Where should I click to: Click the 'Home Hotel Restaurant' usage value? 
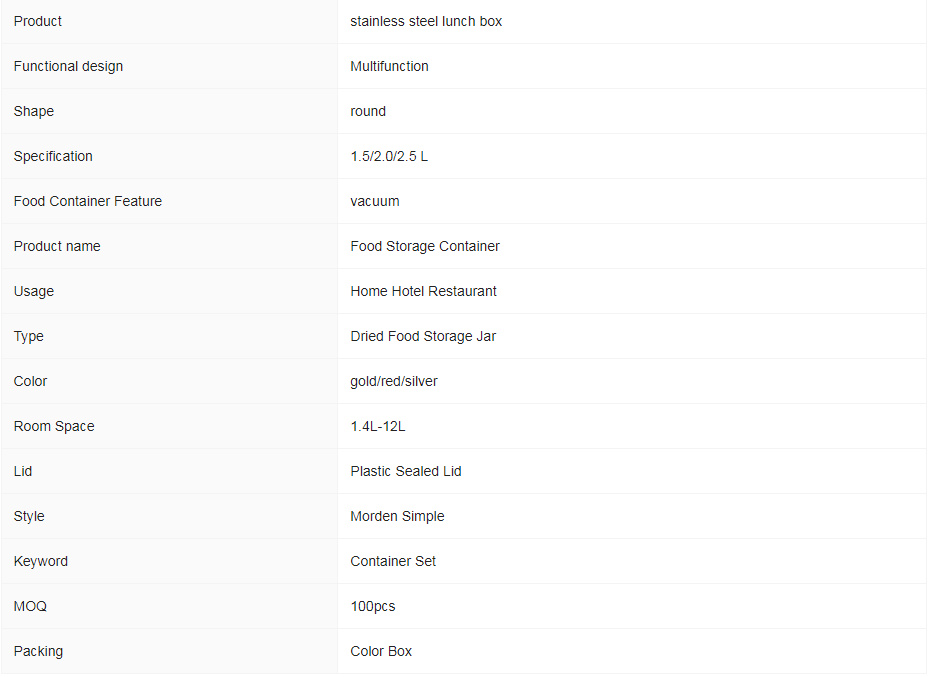pos(423,291)
